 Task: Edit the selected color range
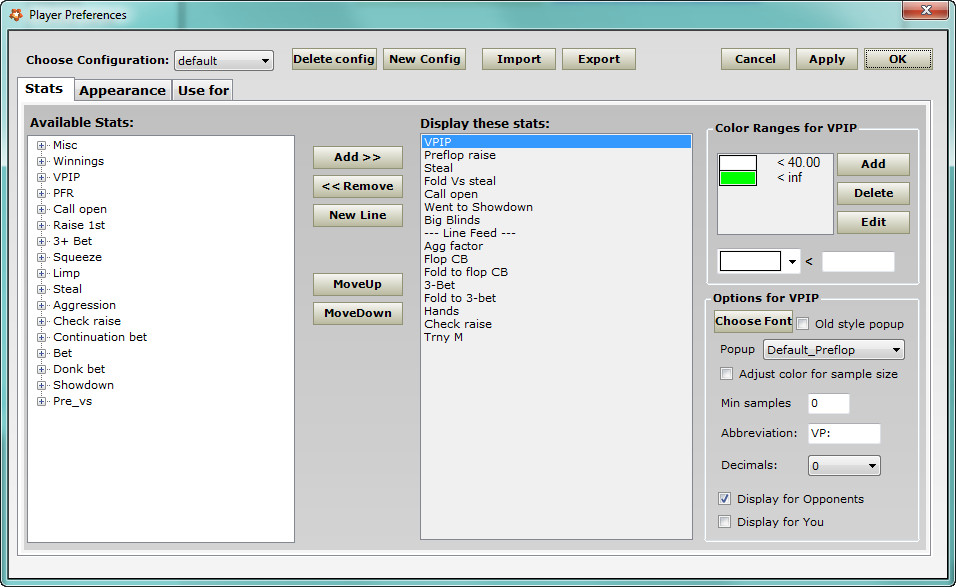pyautogui.click(x=873, y=222)
